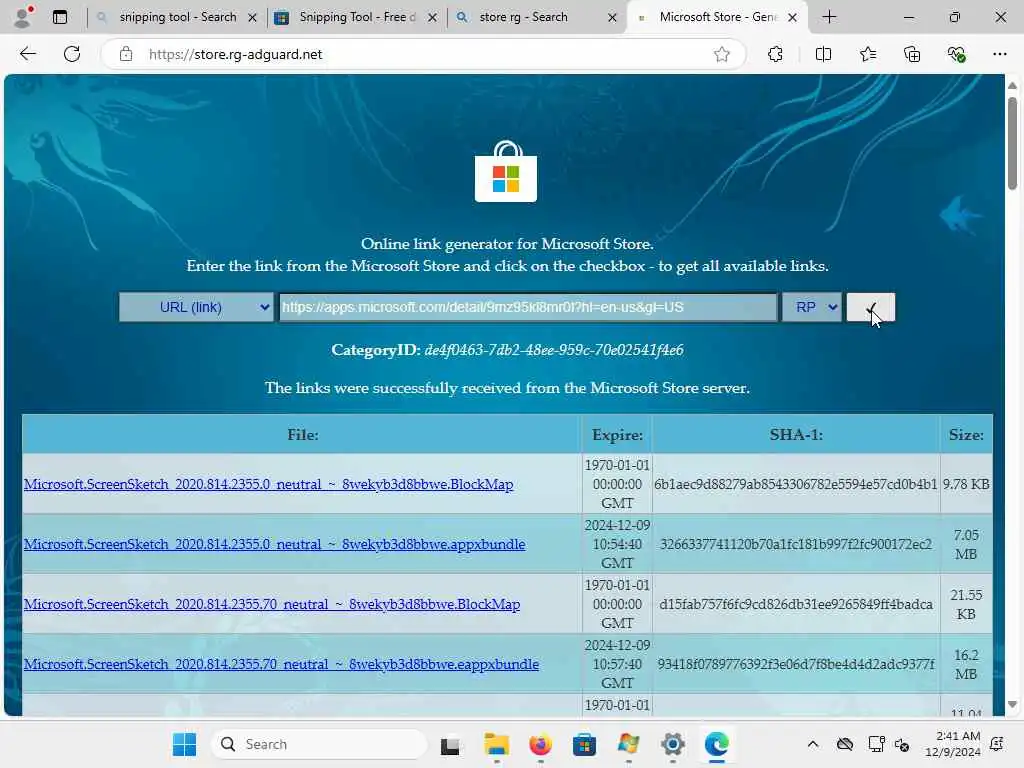
Task: Toggle split screen icon in toolbar
Action: (823, 54)
